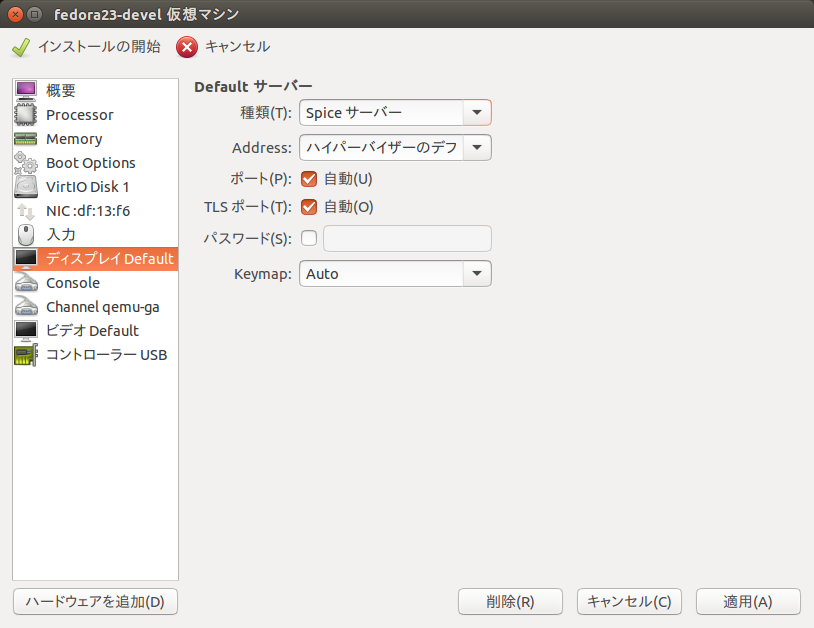Click the 適用(A) button
This screenshot has width=814, height=628.
[x=748, y=602]
